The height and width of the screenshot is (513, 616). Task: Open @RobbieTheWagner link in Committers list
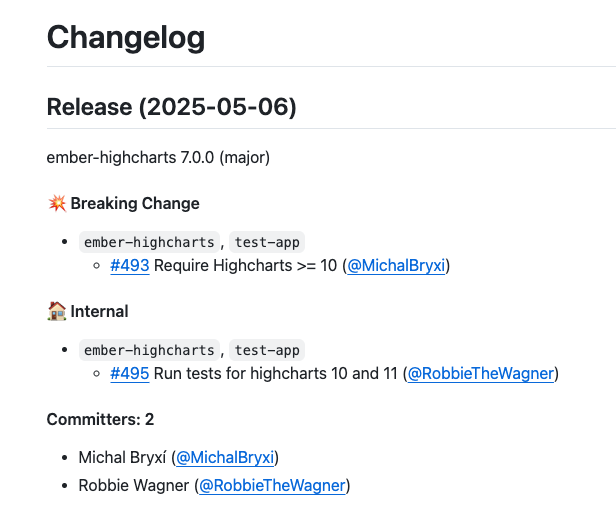point(272,486)
